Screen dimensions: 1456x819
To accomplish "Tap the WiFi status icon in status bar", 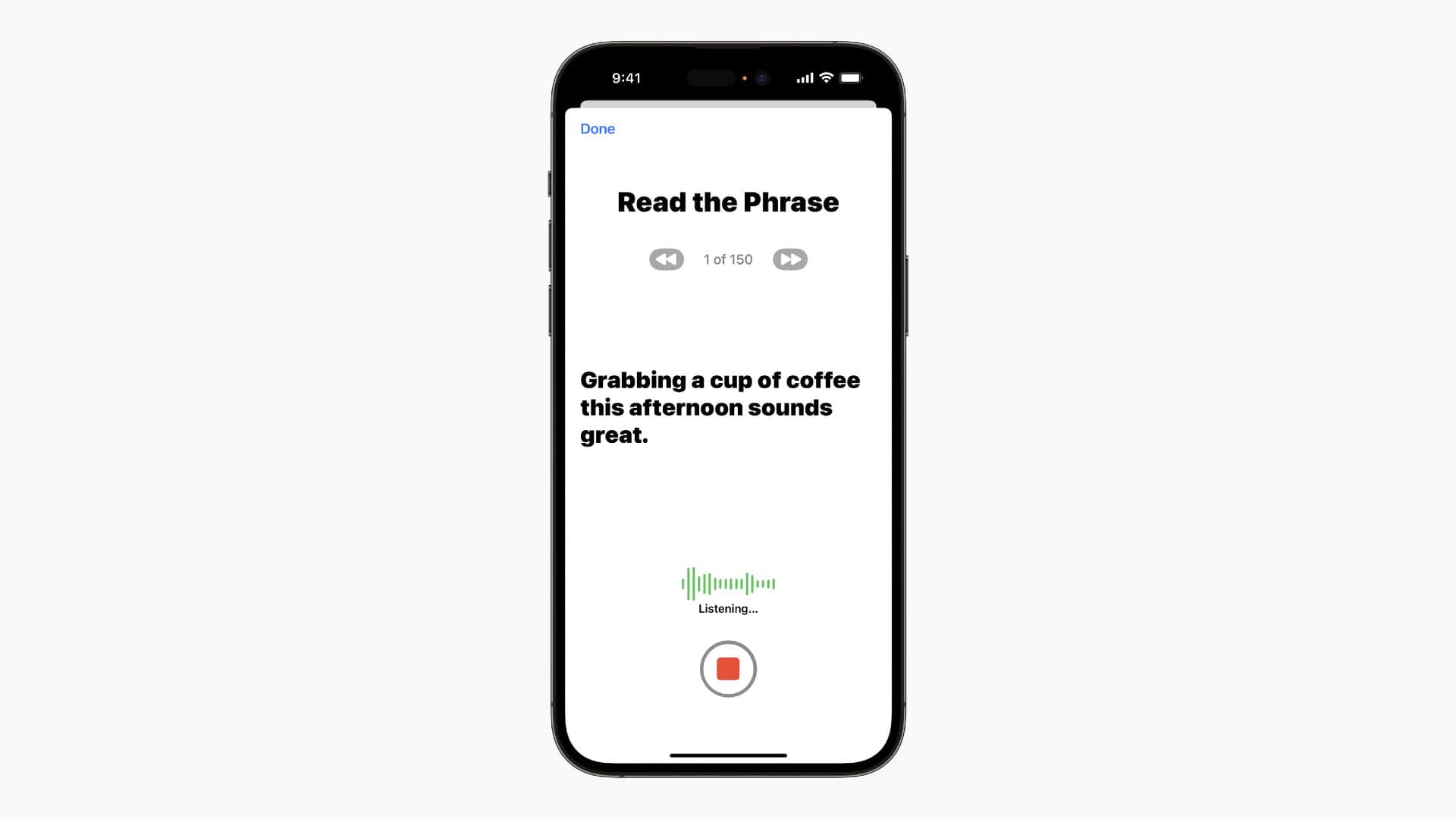I will (x=825, y=78).
